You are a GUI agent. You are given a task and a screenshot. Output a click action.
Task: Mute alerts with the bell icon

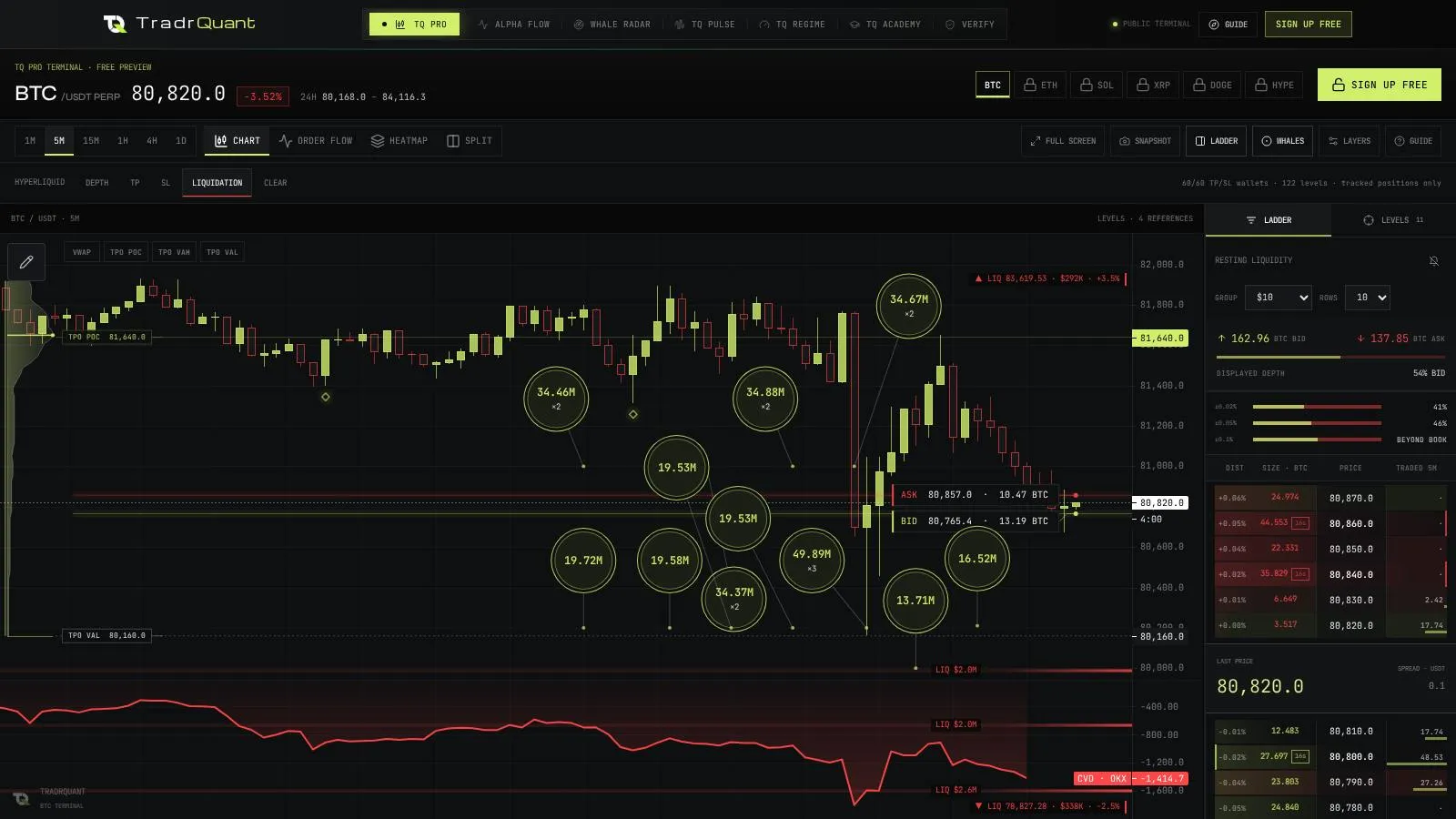coord(1433,261)
